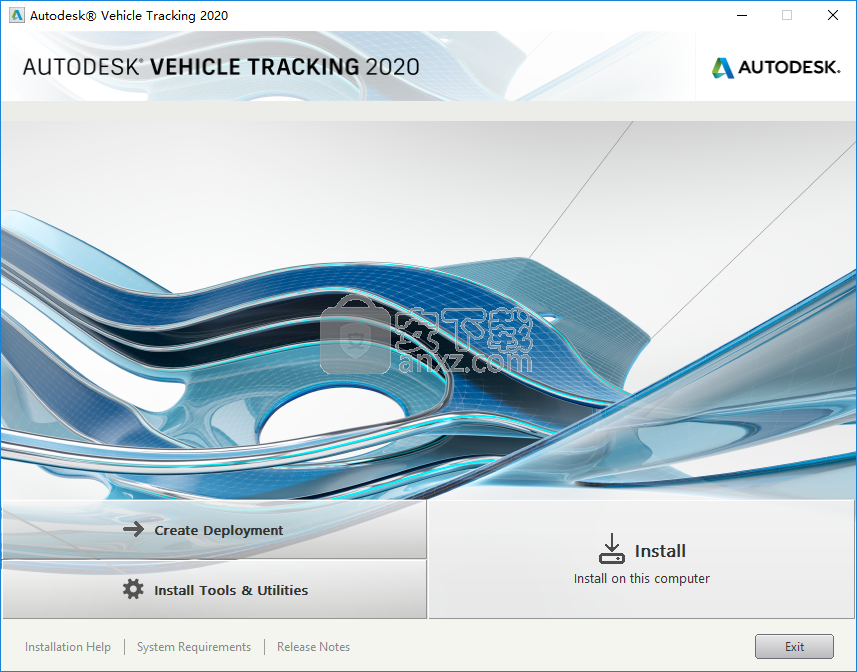Click the Autodesk title bar app icon
The height and width of the screenshot is (672, 857).
pyautogui.click(x=16, y=15)
